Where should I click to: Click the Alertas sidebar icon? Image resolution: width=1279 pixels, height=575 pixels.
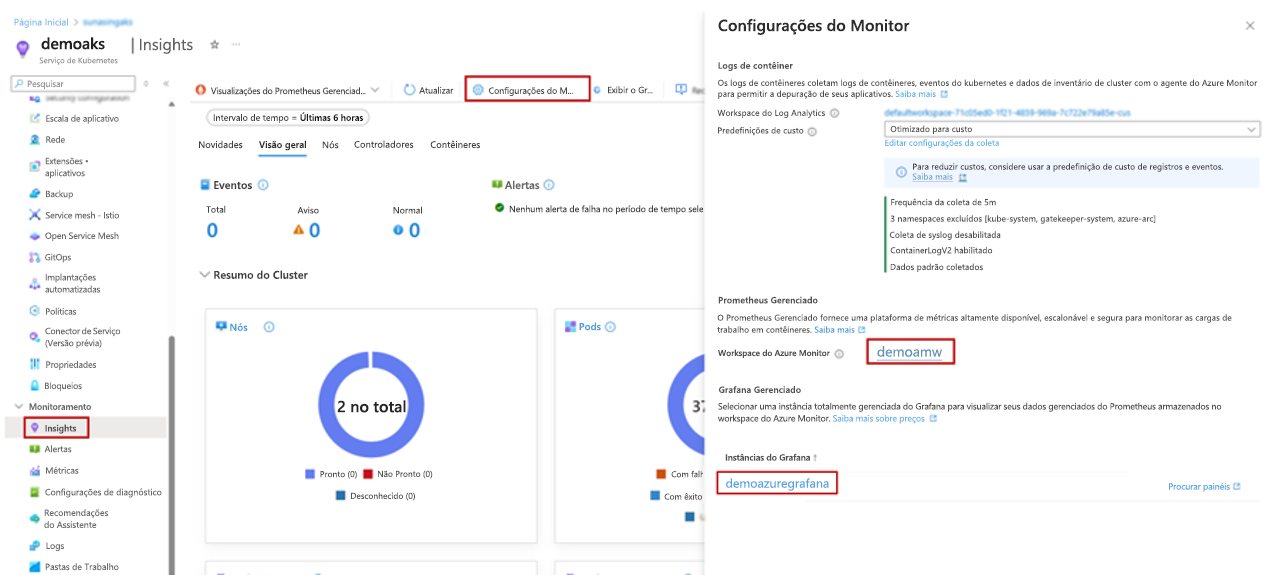click(35, 449)
